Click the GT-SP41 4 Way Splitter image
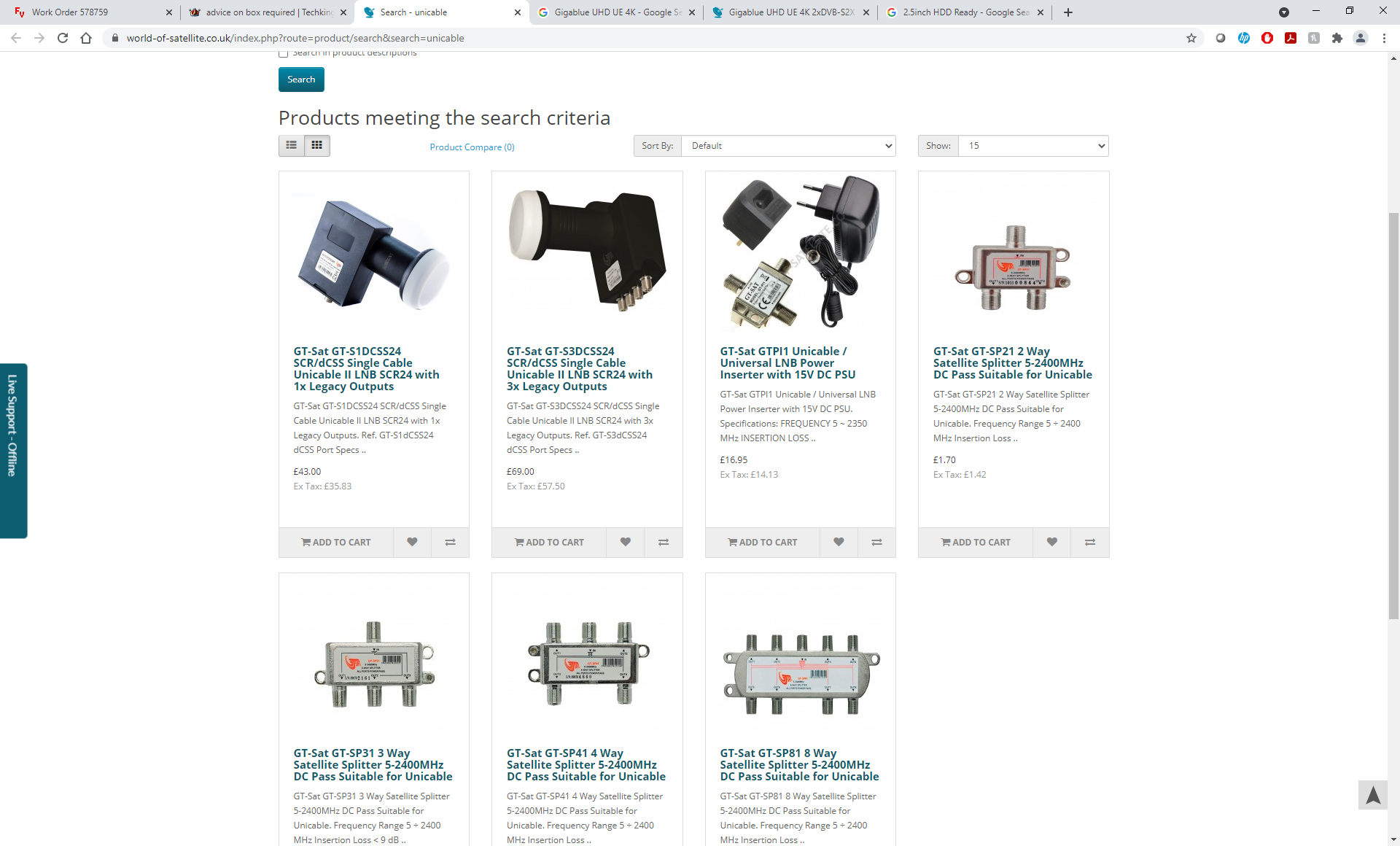 click(x=587, y=664)
